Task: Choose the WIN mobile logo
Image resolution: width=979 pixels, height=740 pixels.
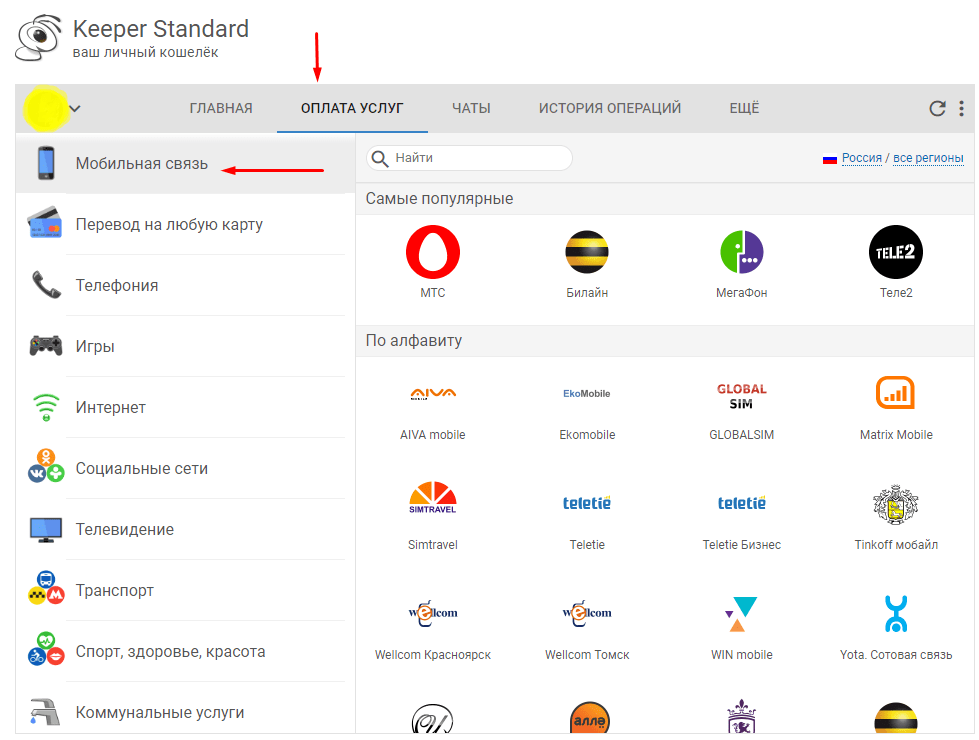Action: pos(741,614)
